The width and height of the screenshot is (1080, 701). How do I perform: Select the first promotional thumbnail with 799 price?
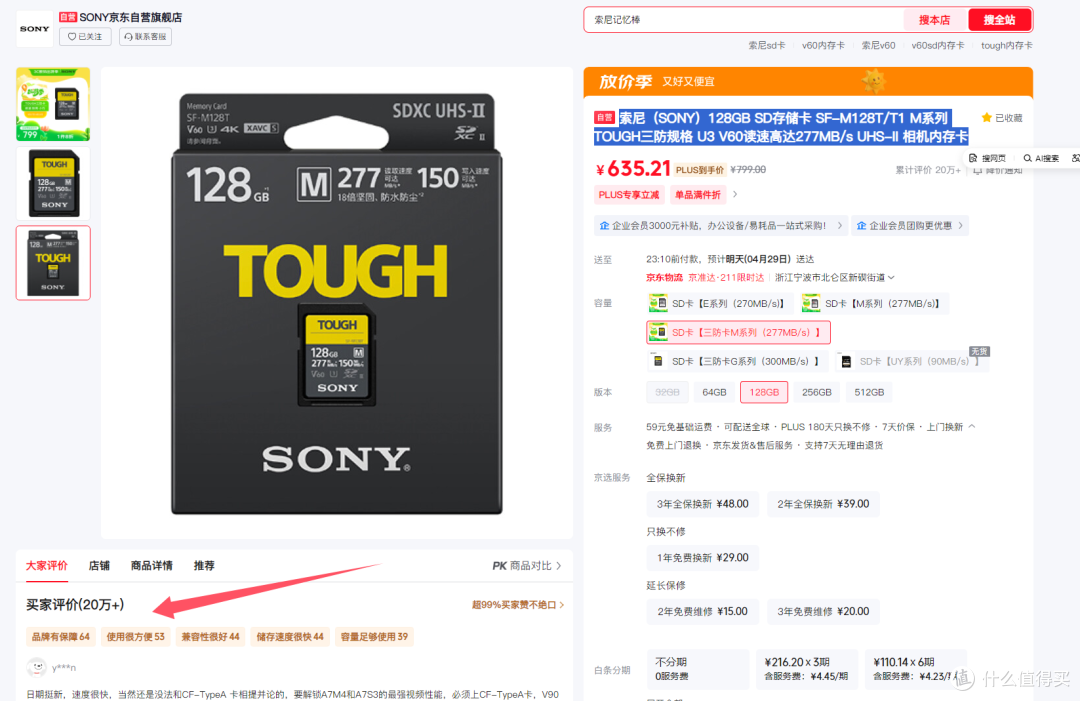click(x=53, y=104)
